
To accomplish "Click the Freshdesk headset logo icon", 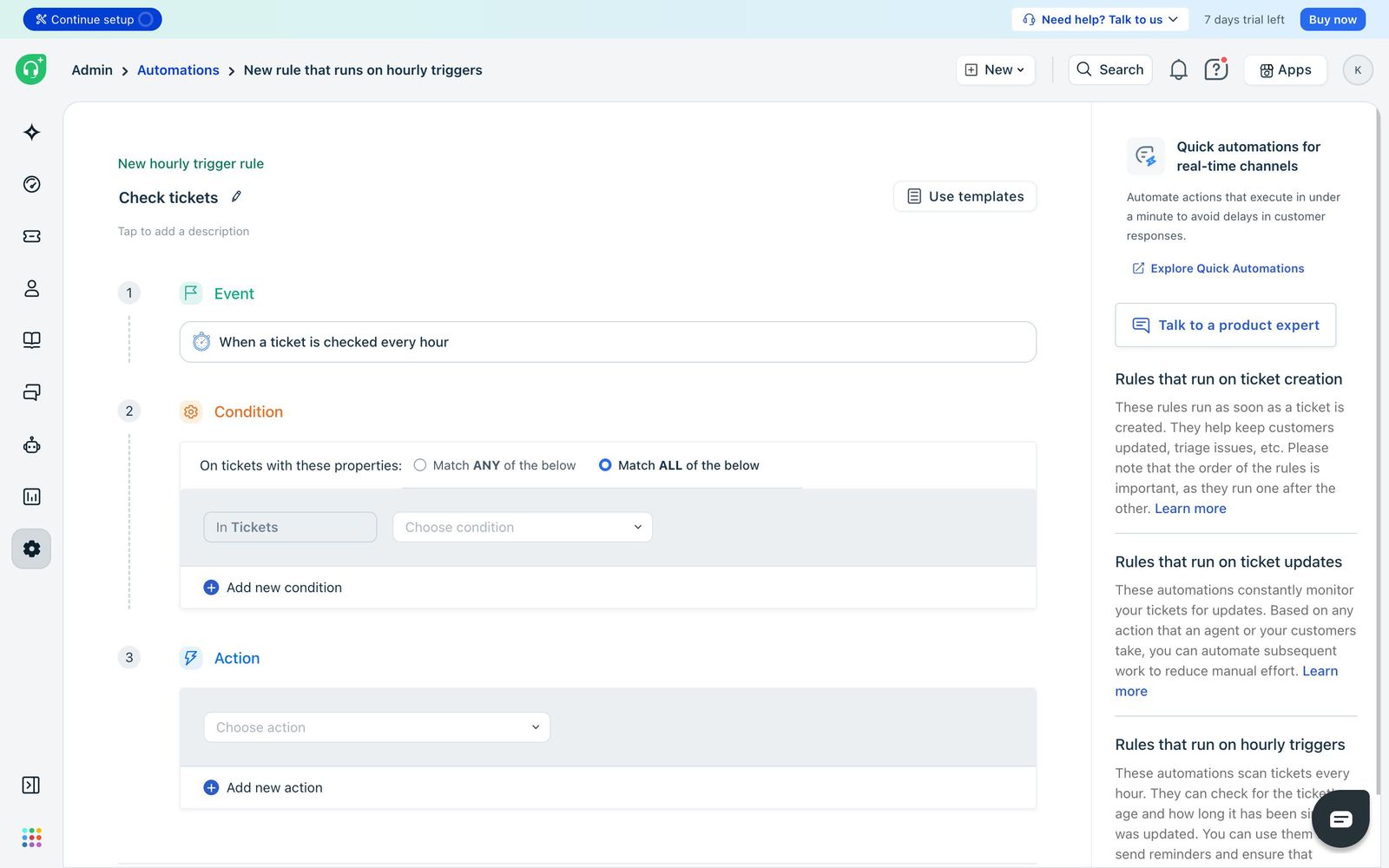I will [x=31, y=69].
